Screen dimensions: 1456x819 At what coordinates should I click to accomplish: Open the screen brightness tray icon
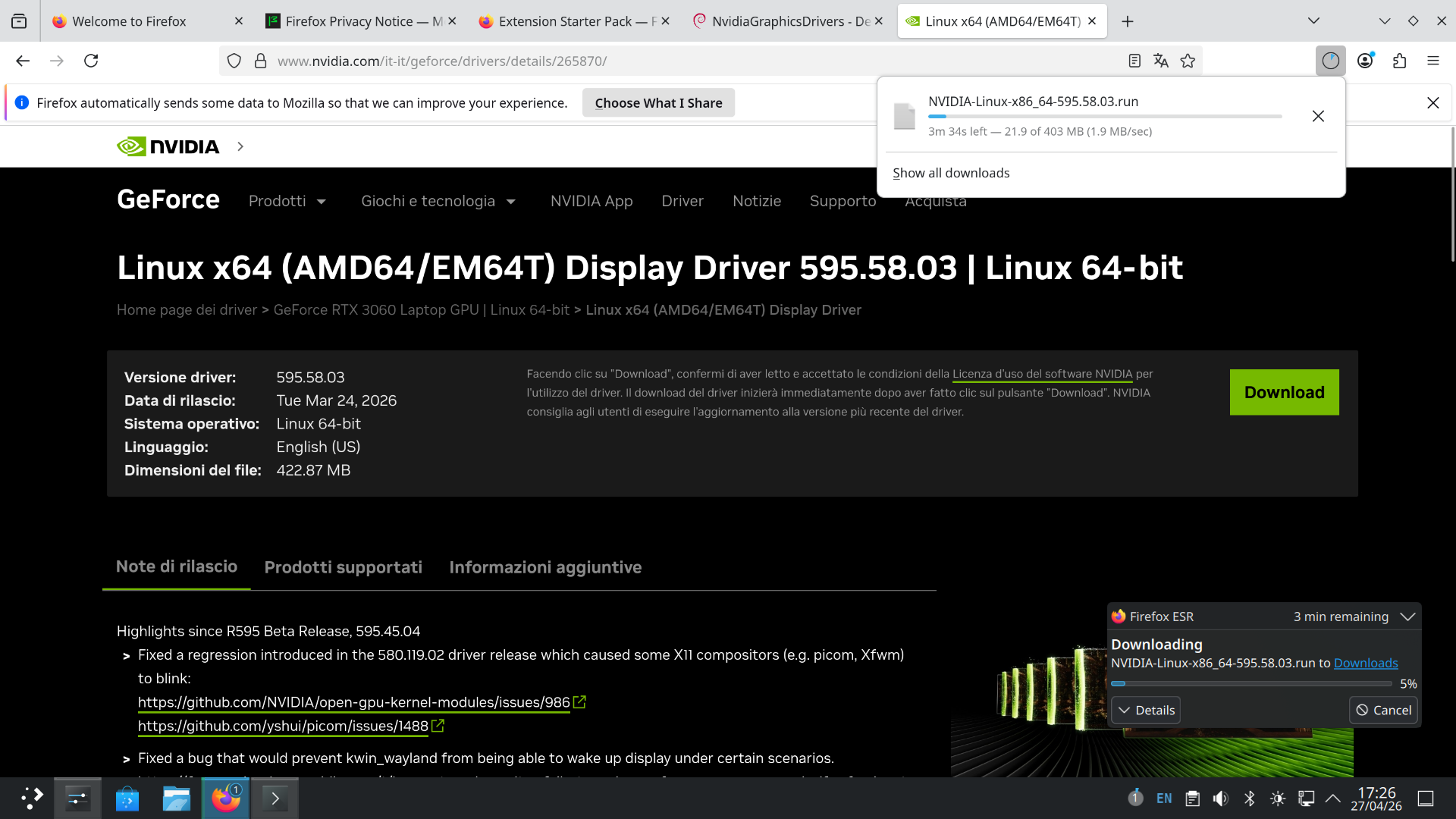click(x=1278, y=798)
